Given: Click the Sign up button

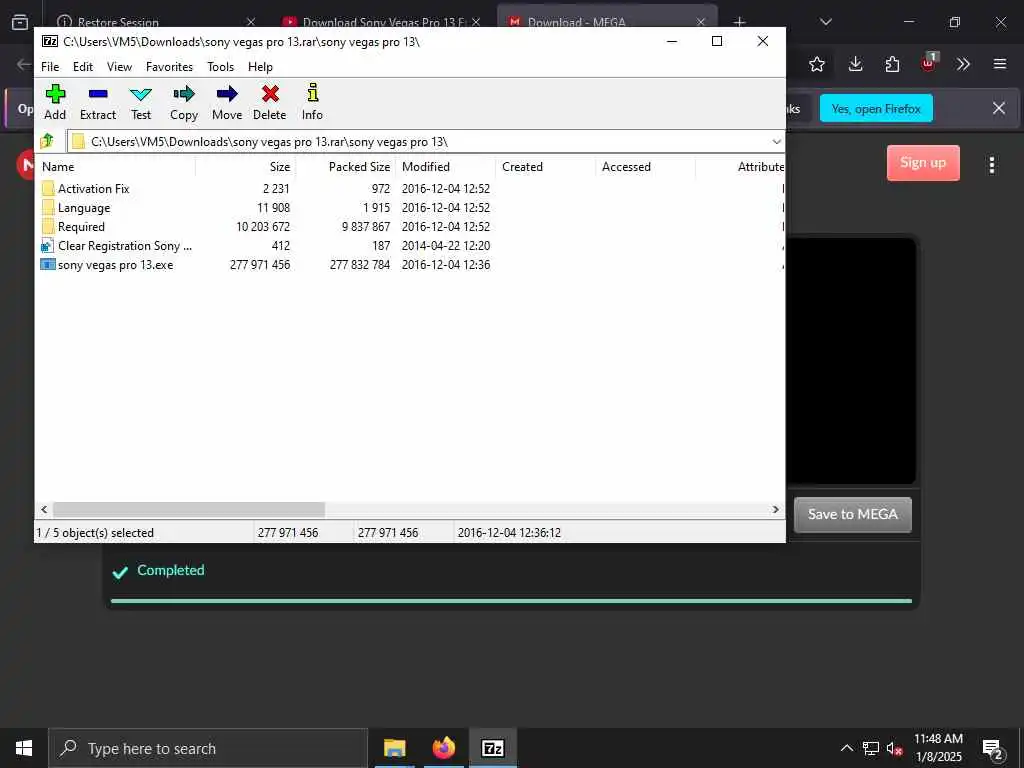Looking at the screenshot, I should pos(923,163).
